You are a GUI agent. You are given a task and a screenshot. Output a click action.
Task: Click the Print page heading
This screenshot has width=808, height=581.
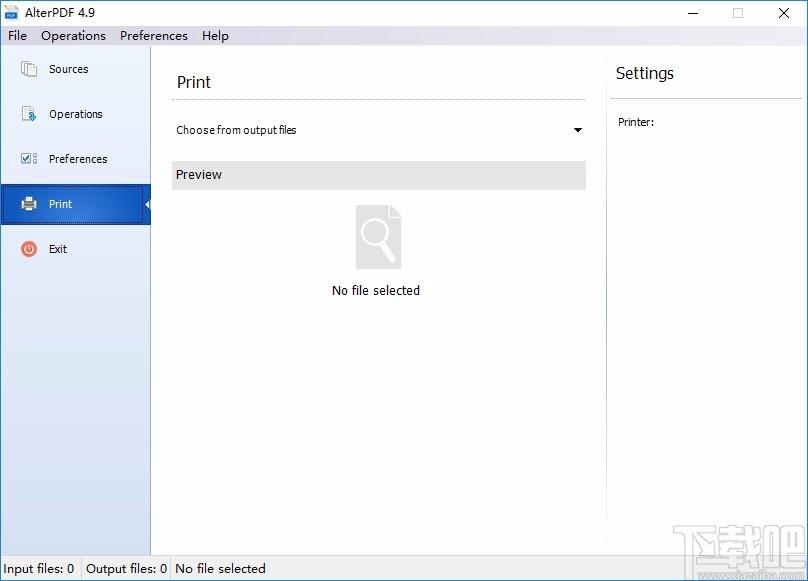click(194, 82)
